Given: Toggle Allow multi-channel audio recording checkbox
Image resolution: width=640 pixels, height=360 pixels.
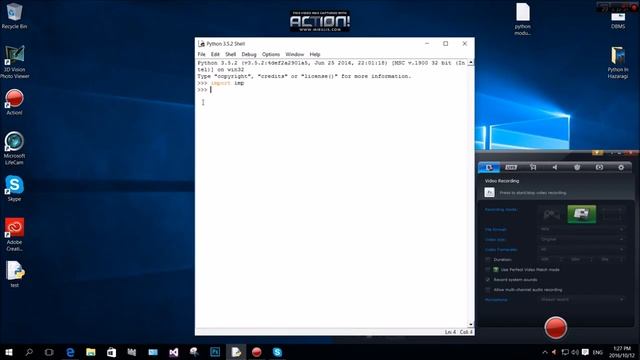Looking at the screenshot, I should (x=488, y=290).
